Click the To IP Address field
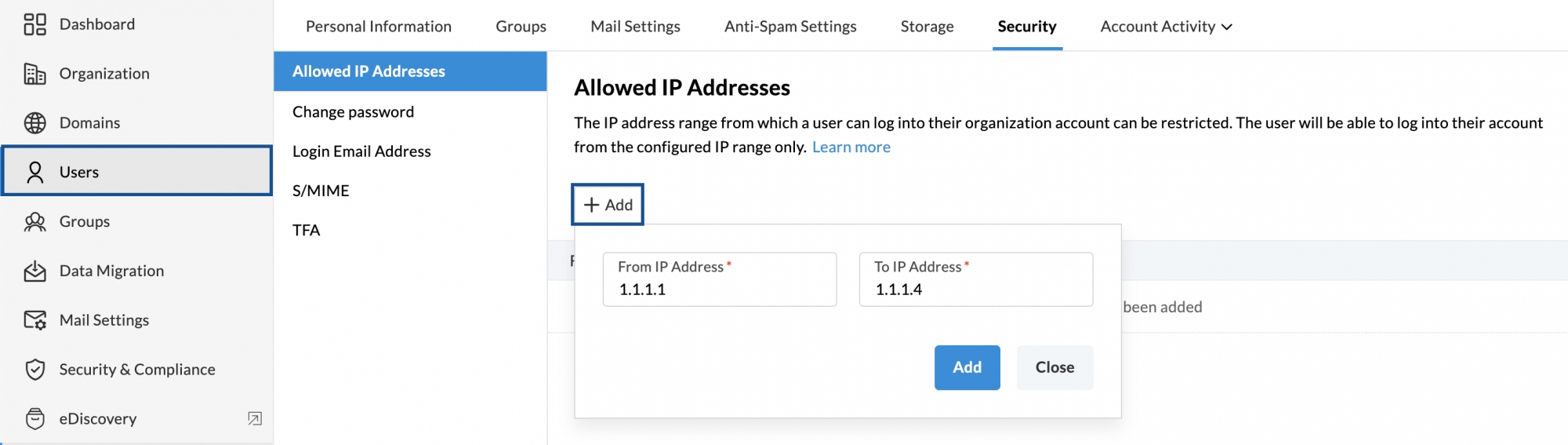The image size is (1568, 445). click(976, 279)
